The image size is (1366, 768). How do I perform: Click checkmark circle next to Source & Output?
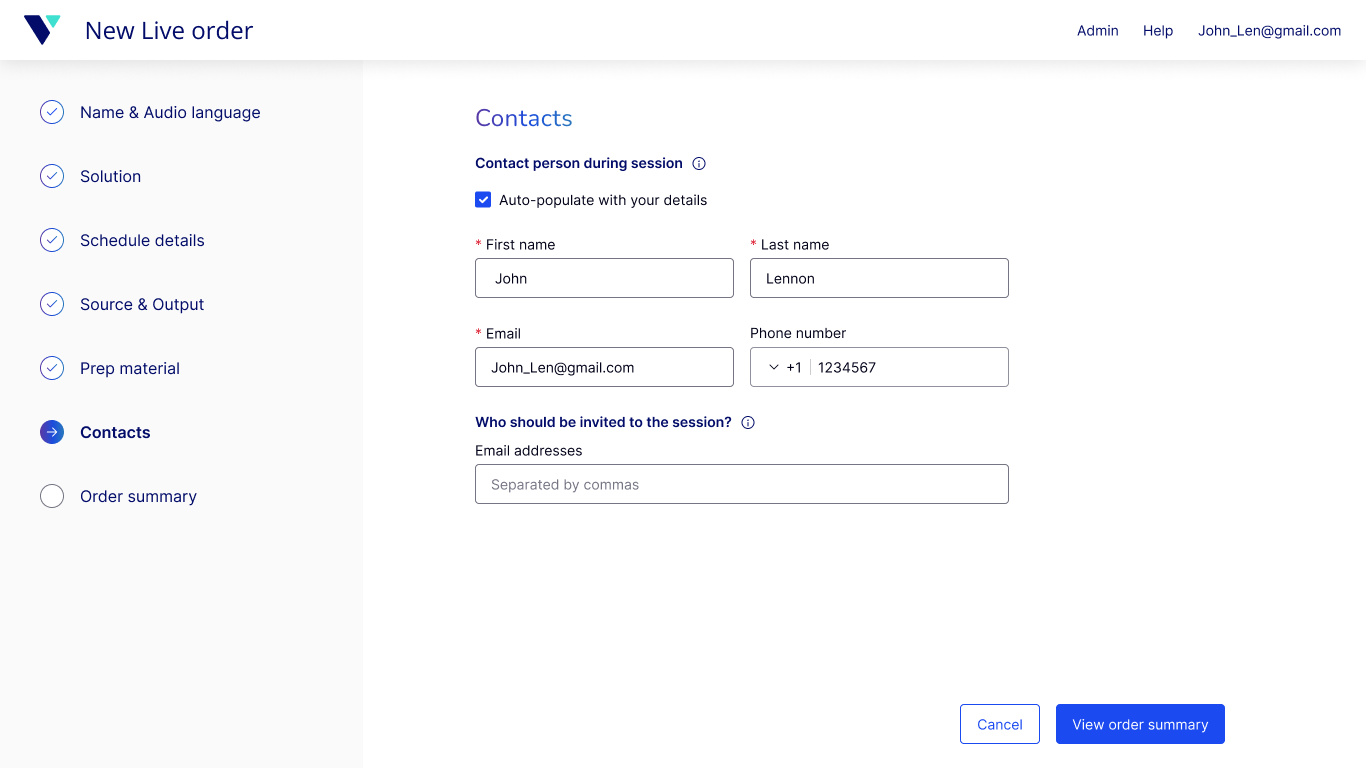[x=52, y=304]
